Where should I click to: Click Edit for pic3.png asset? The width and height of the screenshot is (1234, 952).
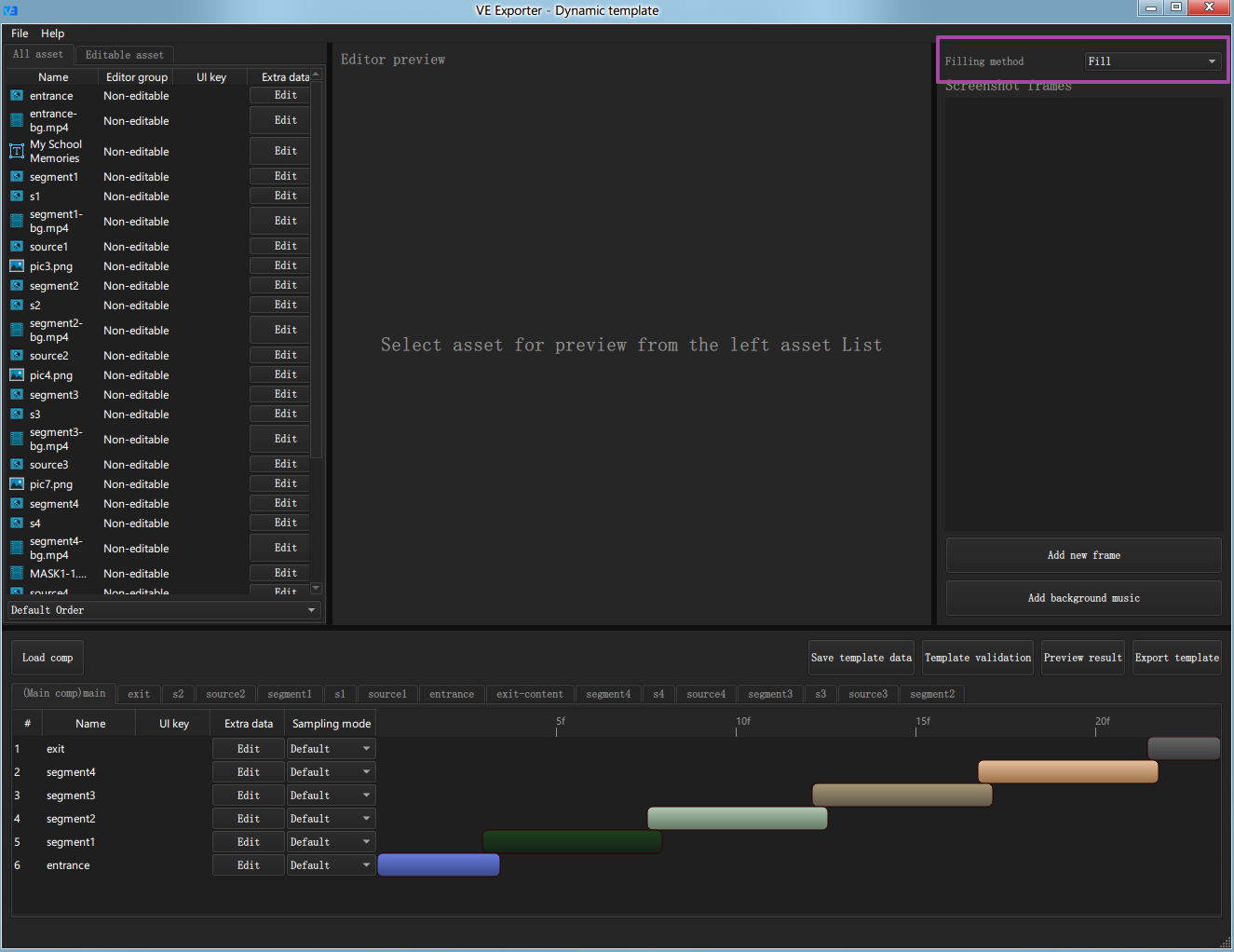point(280,266)
